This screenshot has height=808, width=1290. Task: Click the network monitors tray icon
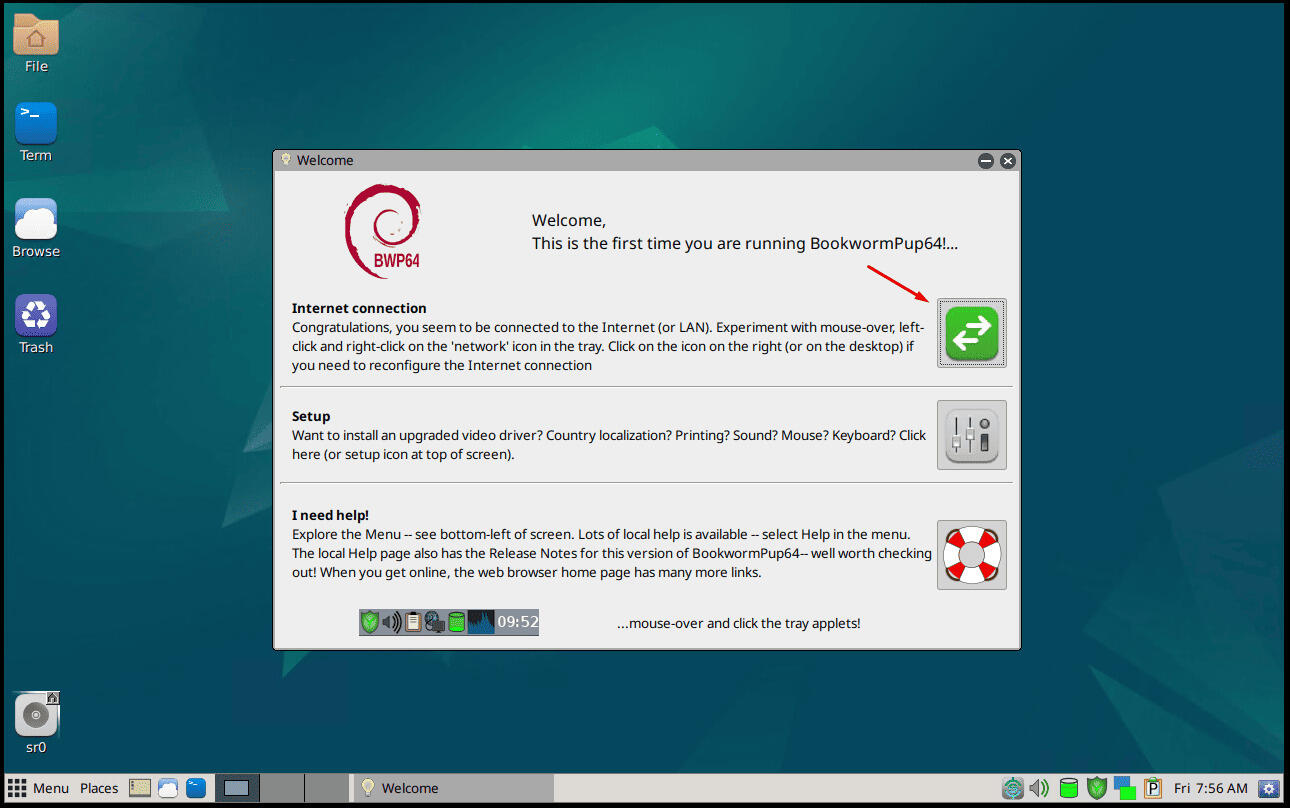[1125, 788]
